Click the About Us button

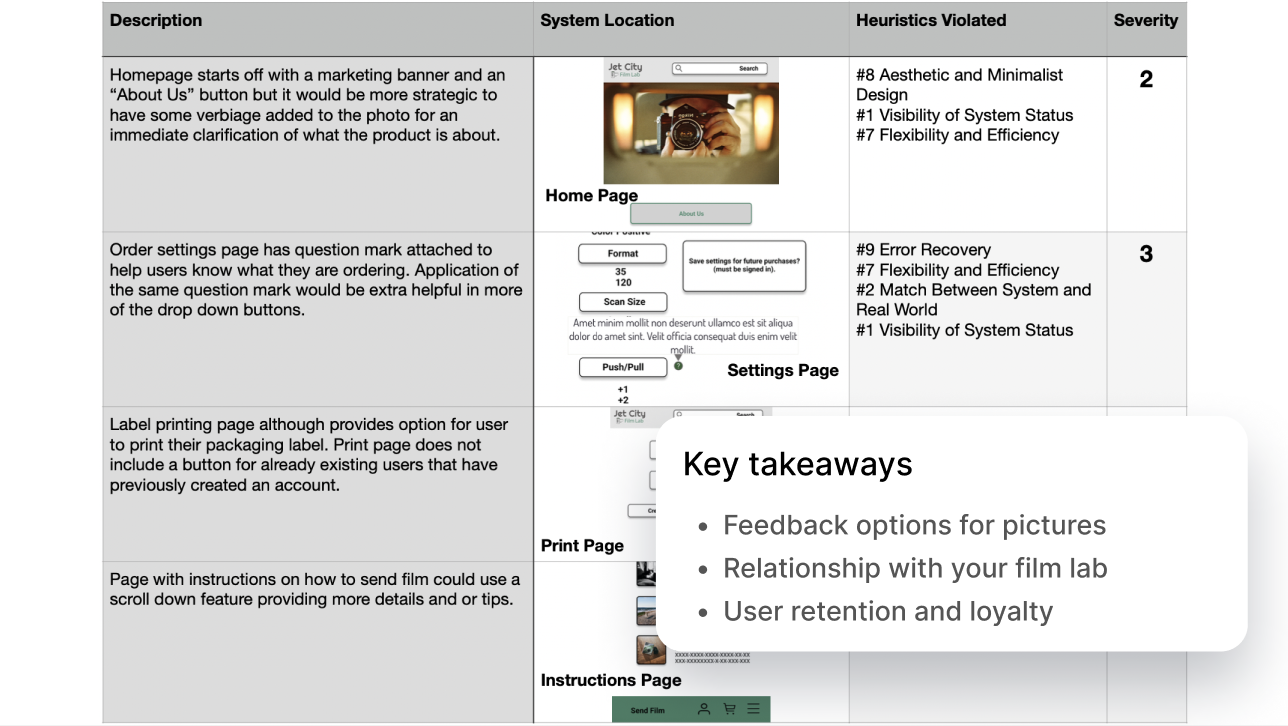pyautogui.click(x=690, y=213)
